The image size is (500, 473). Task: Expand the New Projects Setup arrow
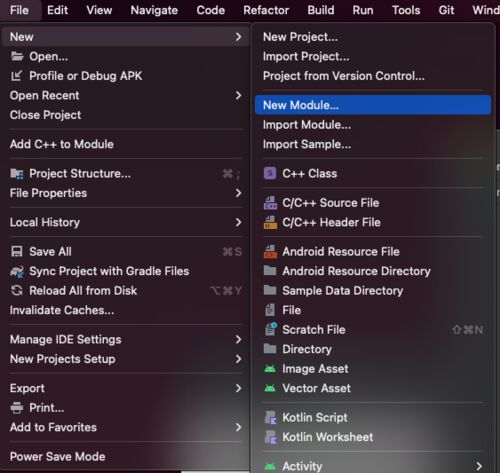click(x=238, y=359)
